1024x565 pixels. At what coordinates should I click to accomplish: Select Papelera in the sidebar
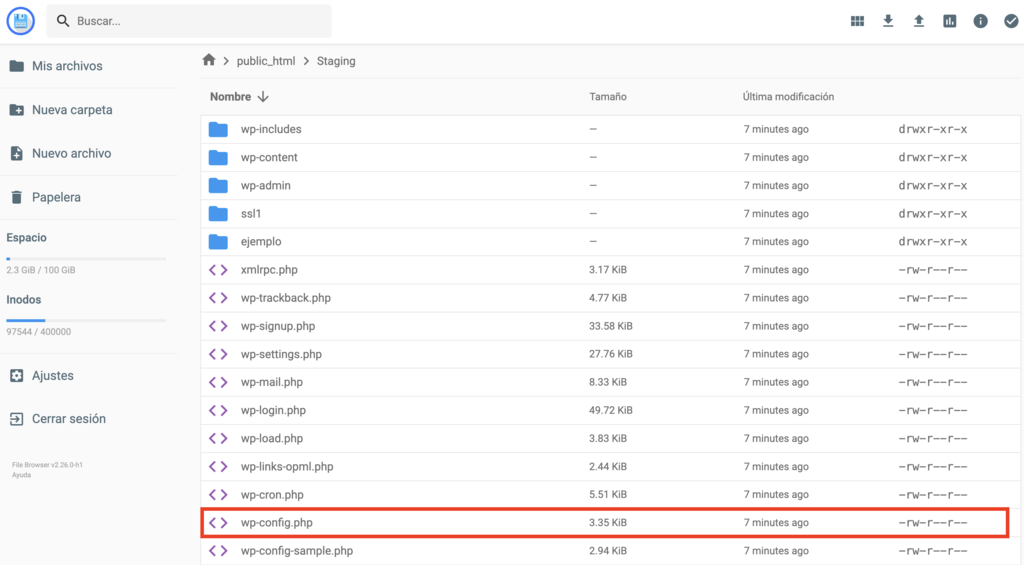tap(56, 197)
